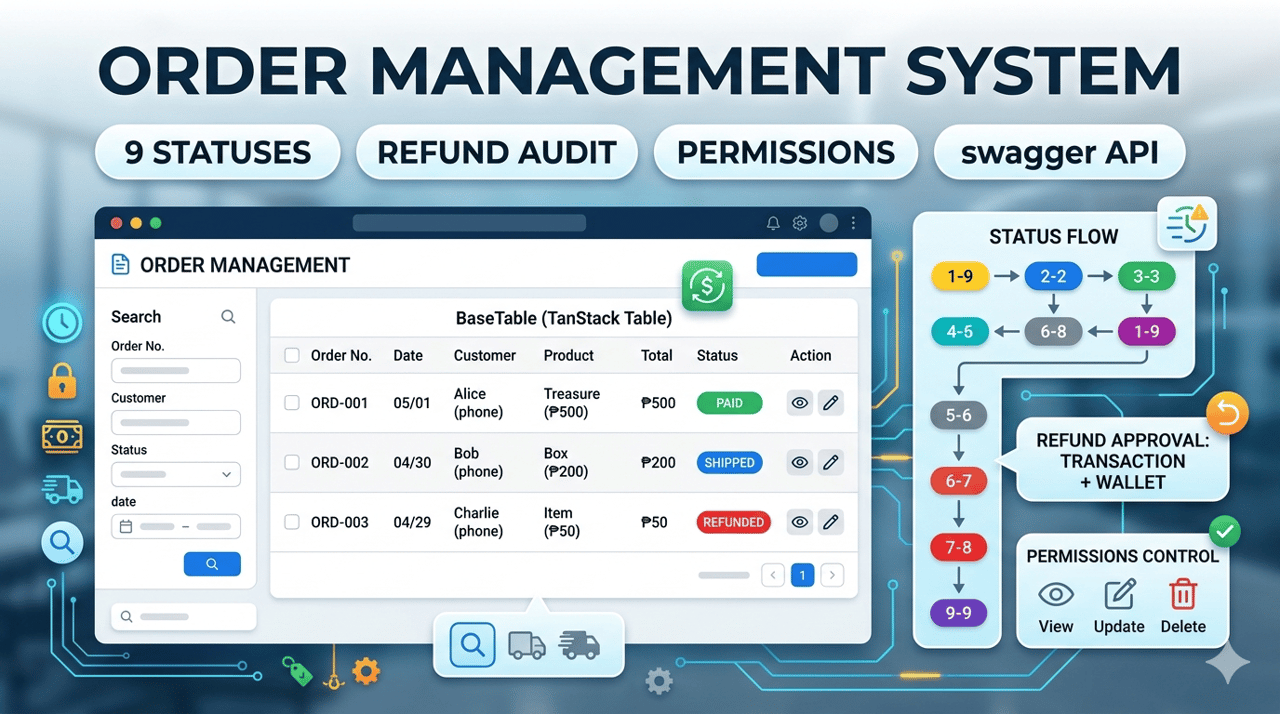This screenshot has height=714, width=1280.
Task: Edit order ORD-001 with pencil icon
Action: [830, 403]
